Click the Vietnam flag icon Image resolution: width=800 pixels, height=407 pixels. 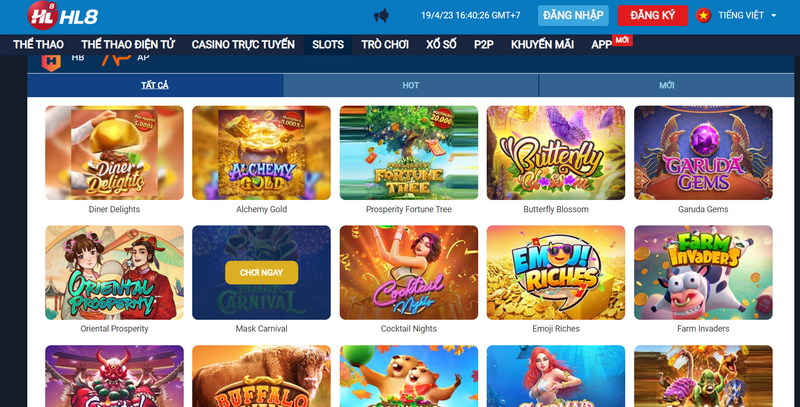[704, 16]
